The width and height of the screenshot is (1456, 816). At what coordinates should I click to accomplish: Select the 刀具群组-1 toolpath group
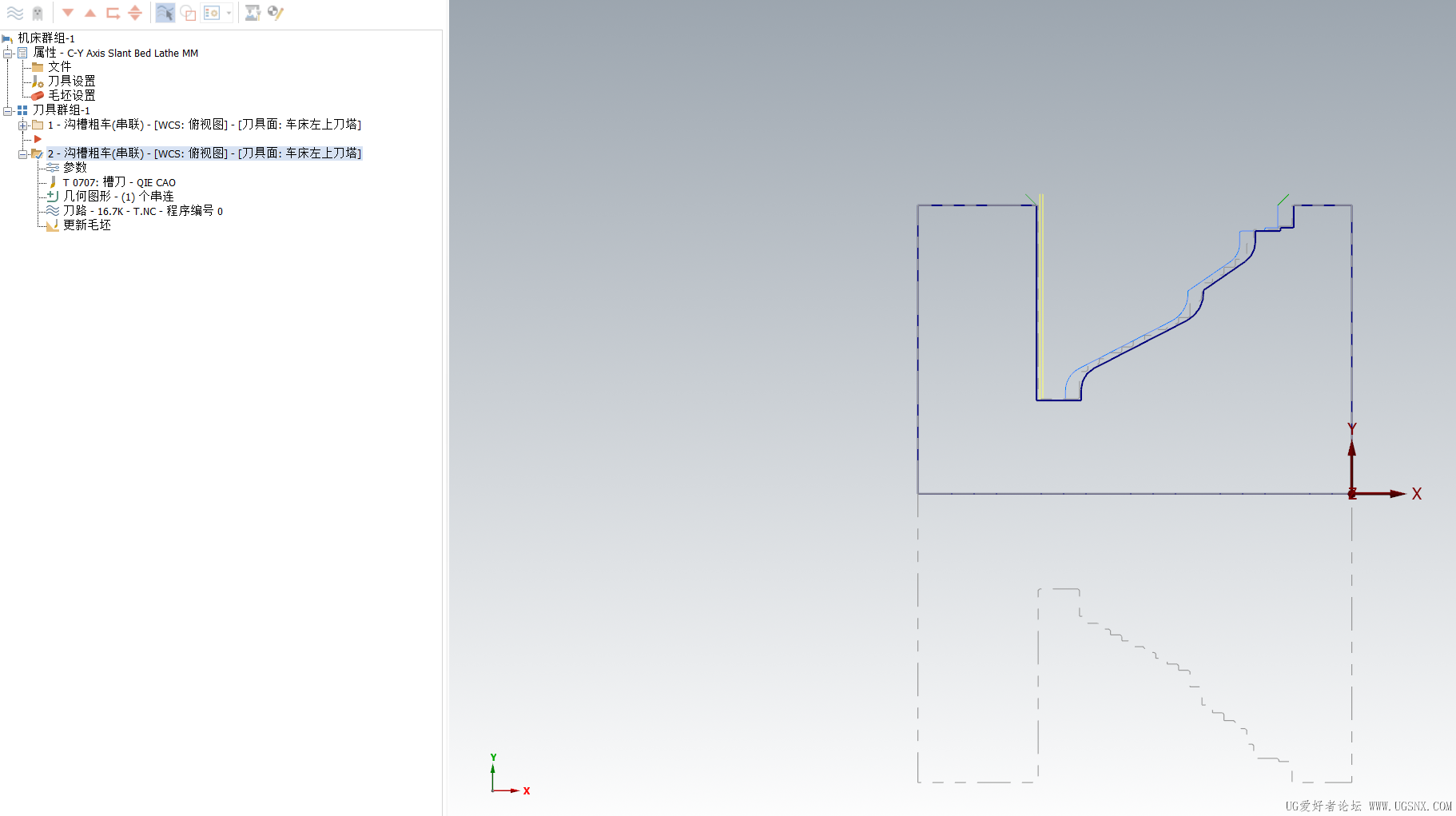[x=62, y=110]
